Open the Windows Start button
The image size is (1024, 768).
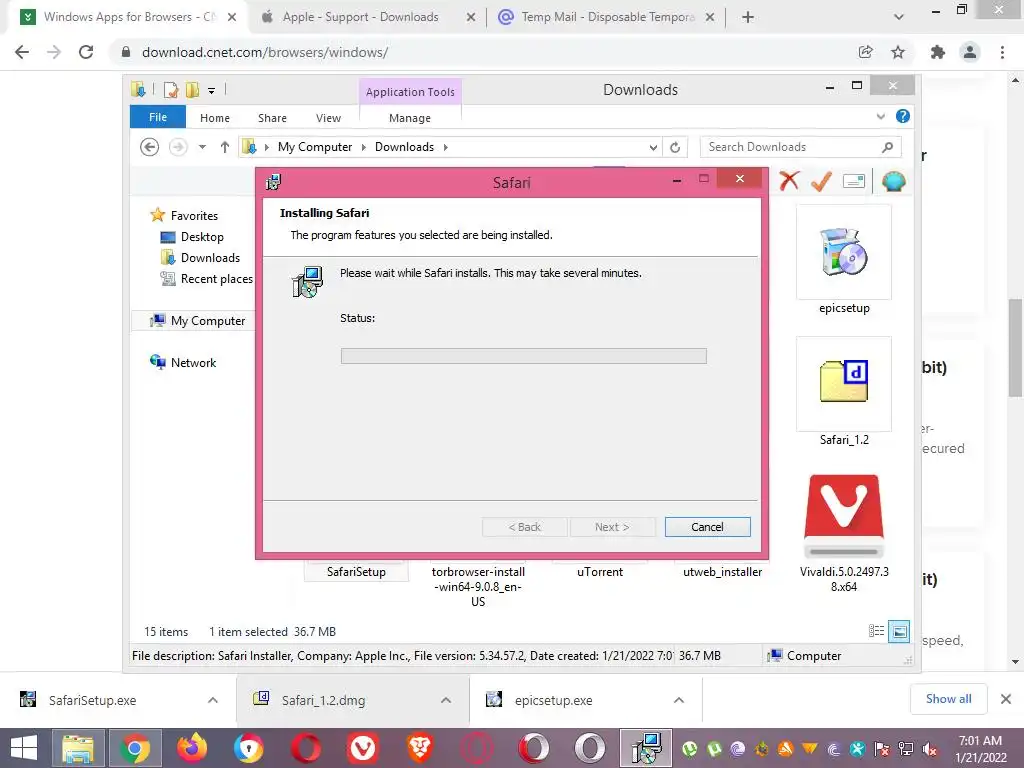[24, 748]
